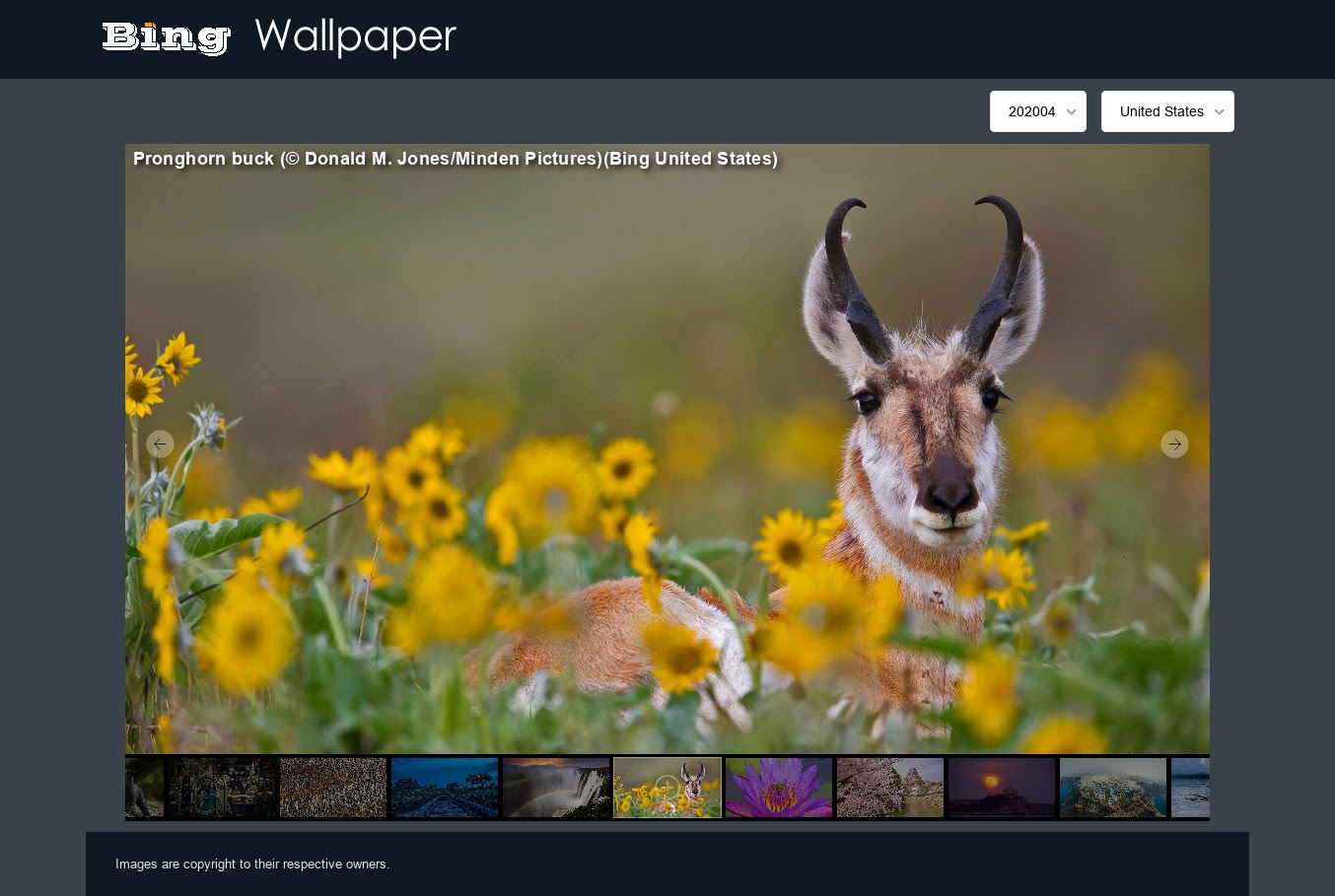This screenshot has height=896, width=1335.
Task: Click the Wallpaper header title
Action: 355,37
